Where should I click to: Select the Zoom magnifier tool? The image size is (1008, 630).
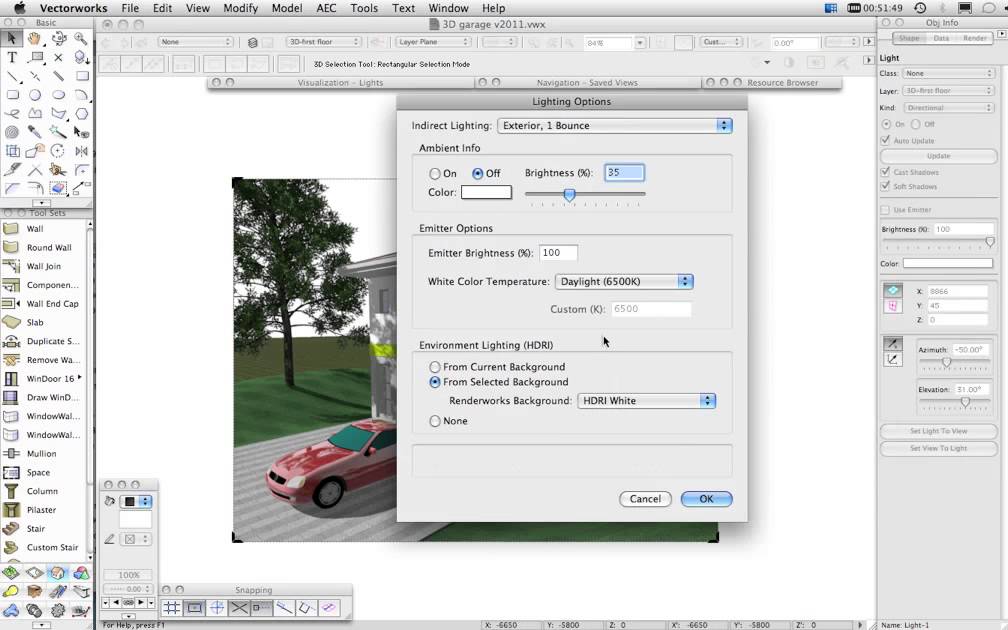pyautogui.click(x=81, y=39)
